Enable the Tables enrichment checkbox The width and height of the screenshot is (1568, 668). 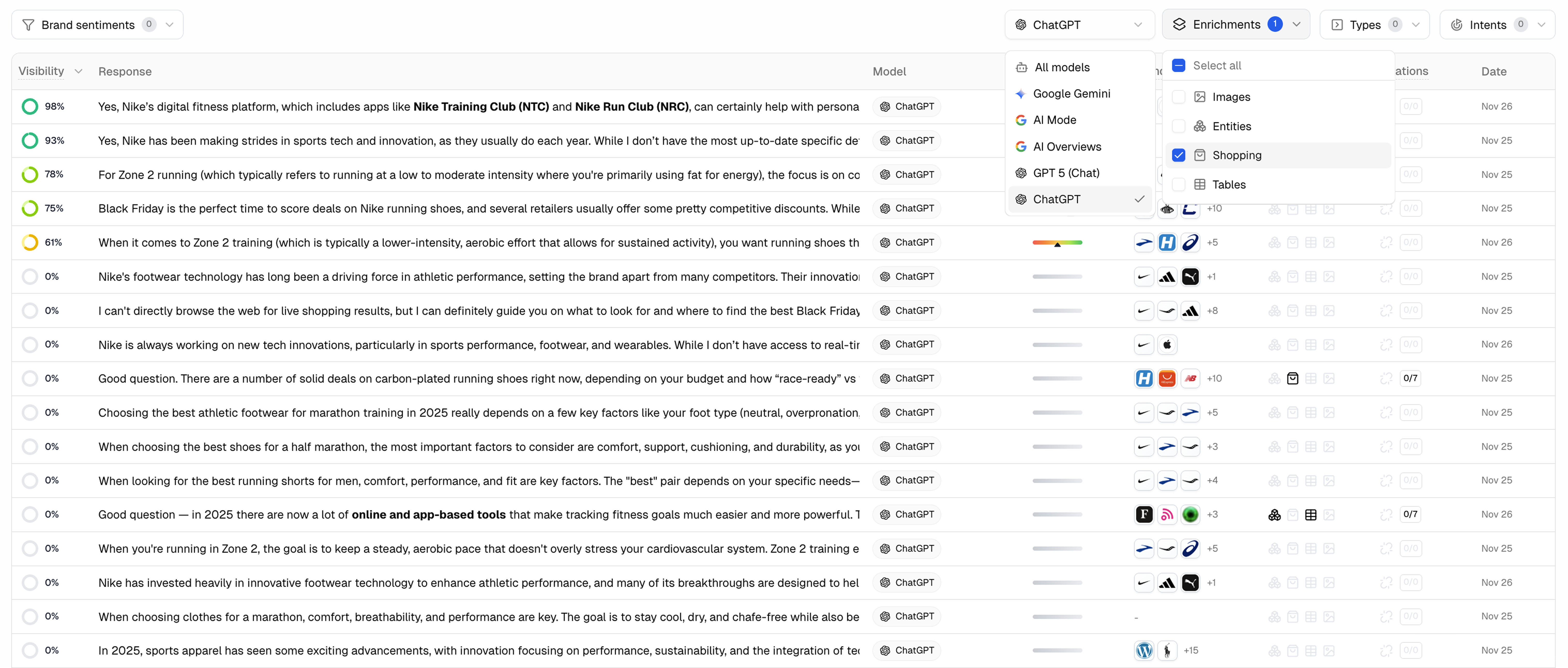click(1178, 184)
